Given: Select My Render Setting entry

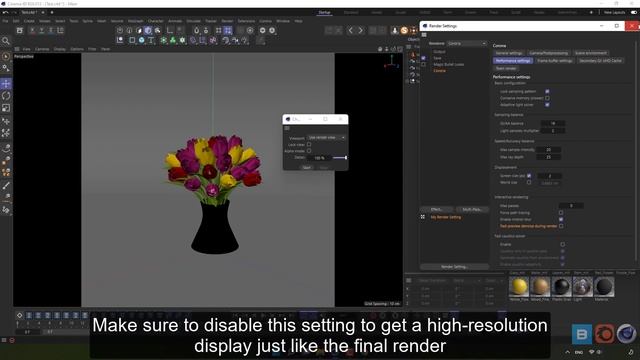Looking at the screenshot, I should click(446, 217).
